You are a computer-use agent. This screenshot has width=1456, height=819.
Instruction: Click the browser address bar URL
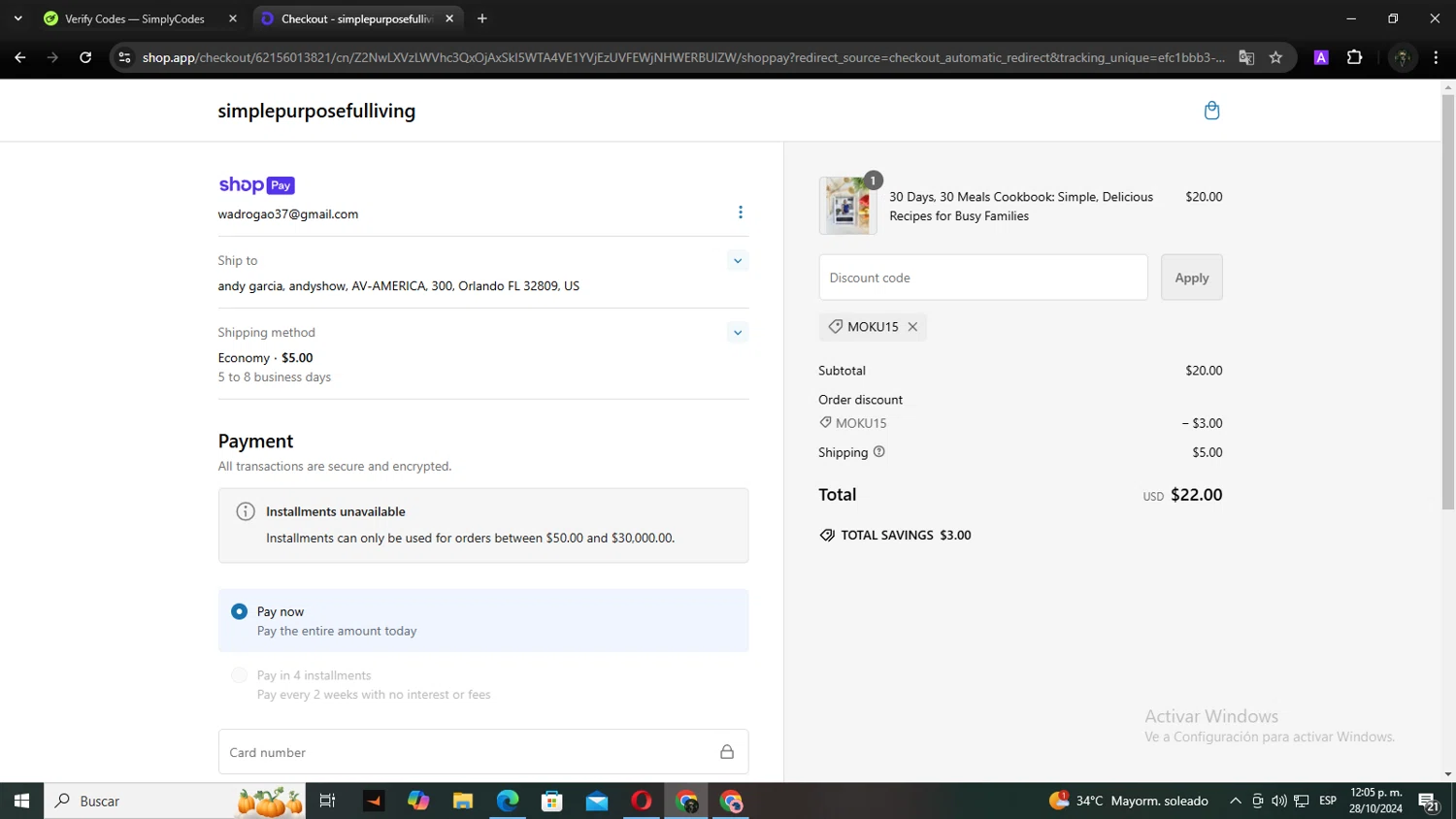[x=683, y=57]
